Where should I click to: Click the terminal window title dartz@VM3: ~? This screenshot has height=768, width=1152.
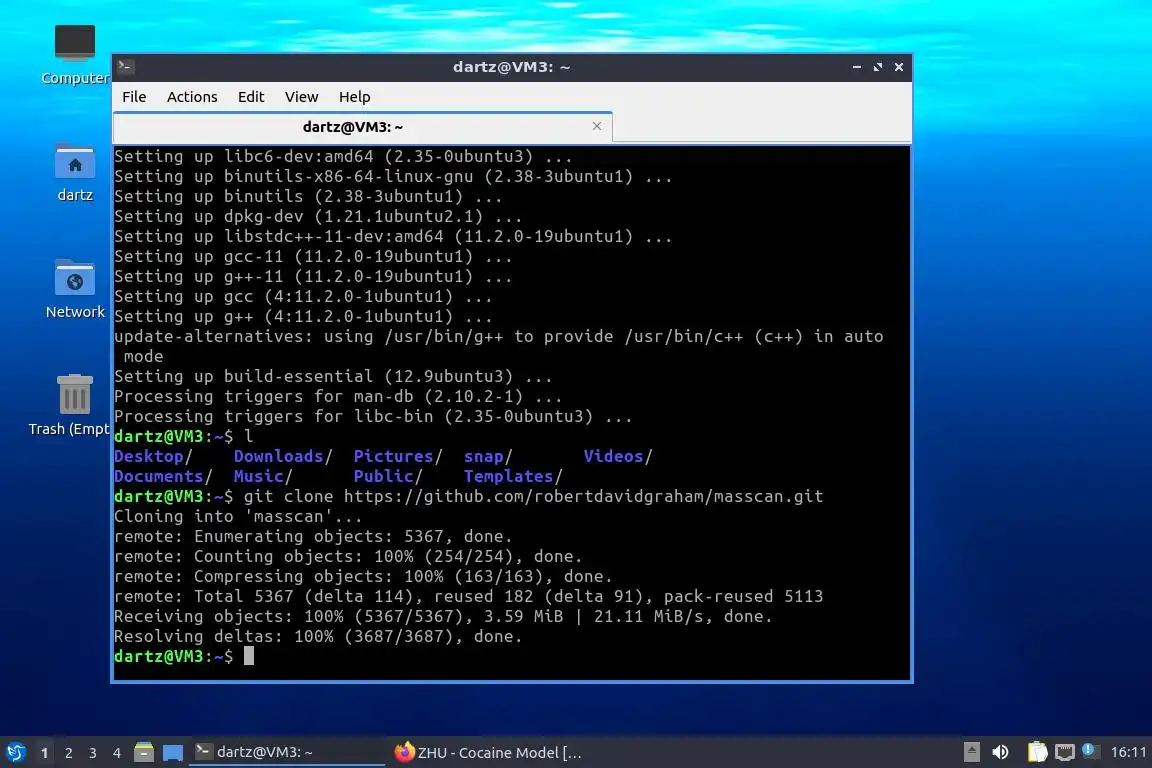511,67
